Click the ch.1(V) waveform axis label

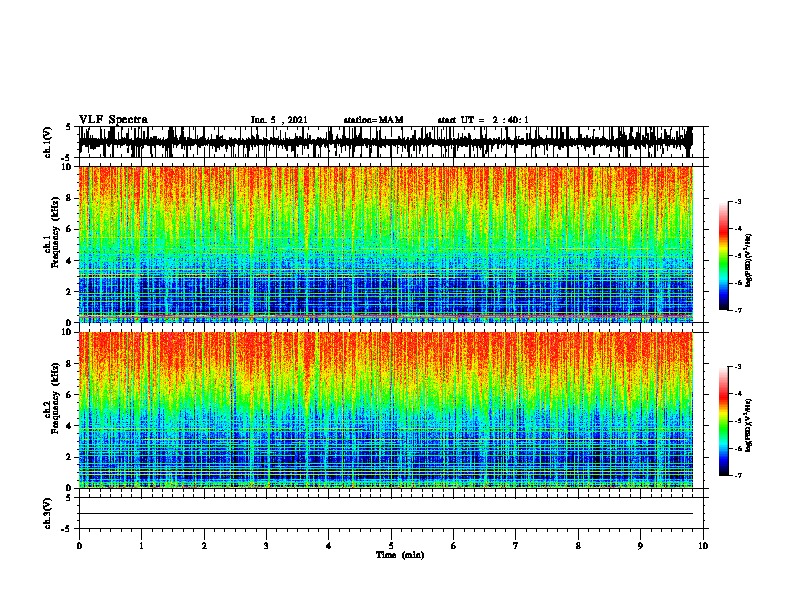pos(48,142)
